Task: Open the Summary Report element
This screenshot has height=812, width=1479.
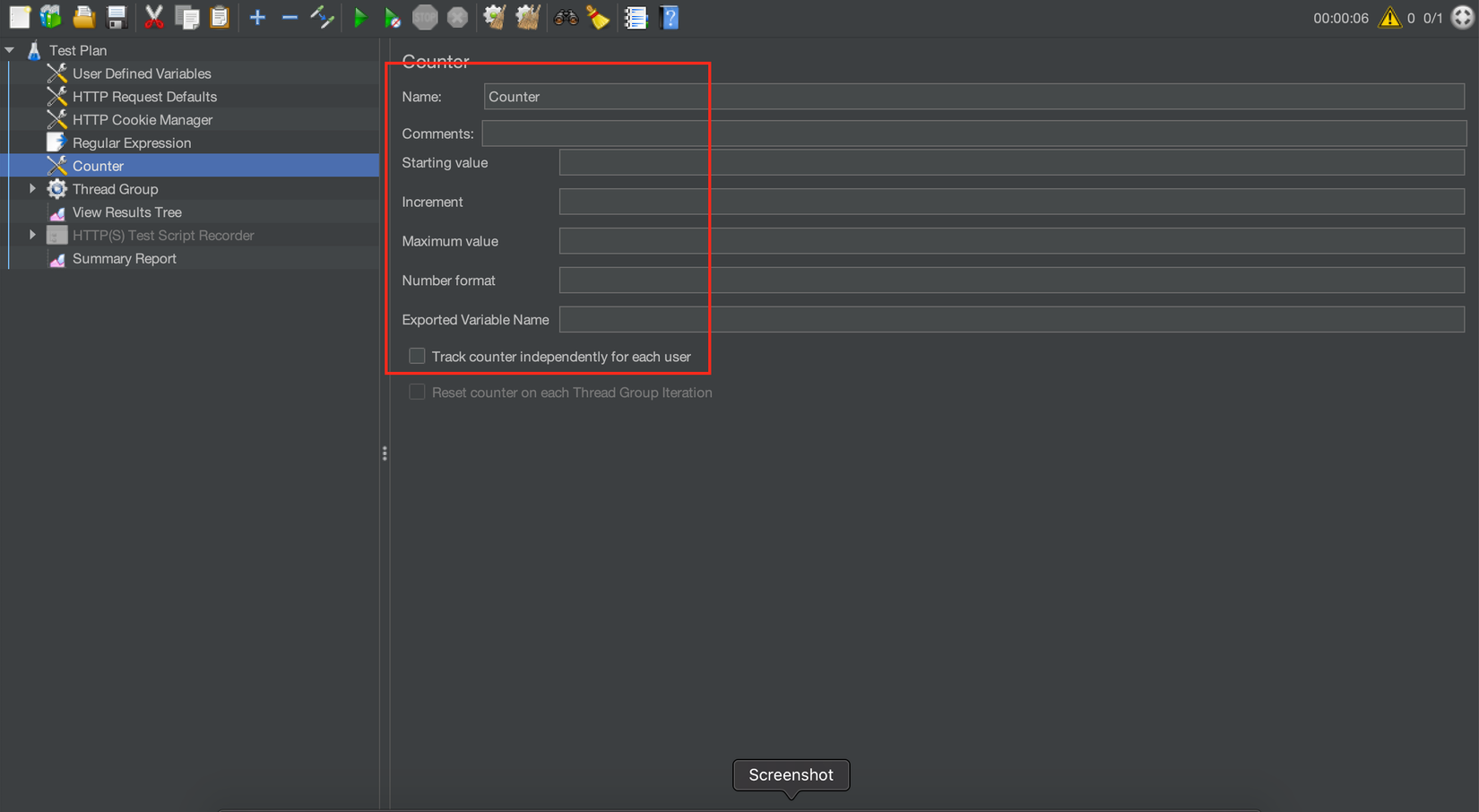Action: click(124, 258)
